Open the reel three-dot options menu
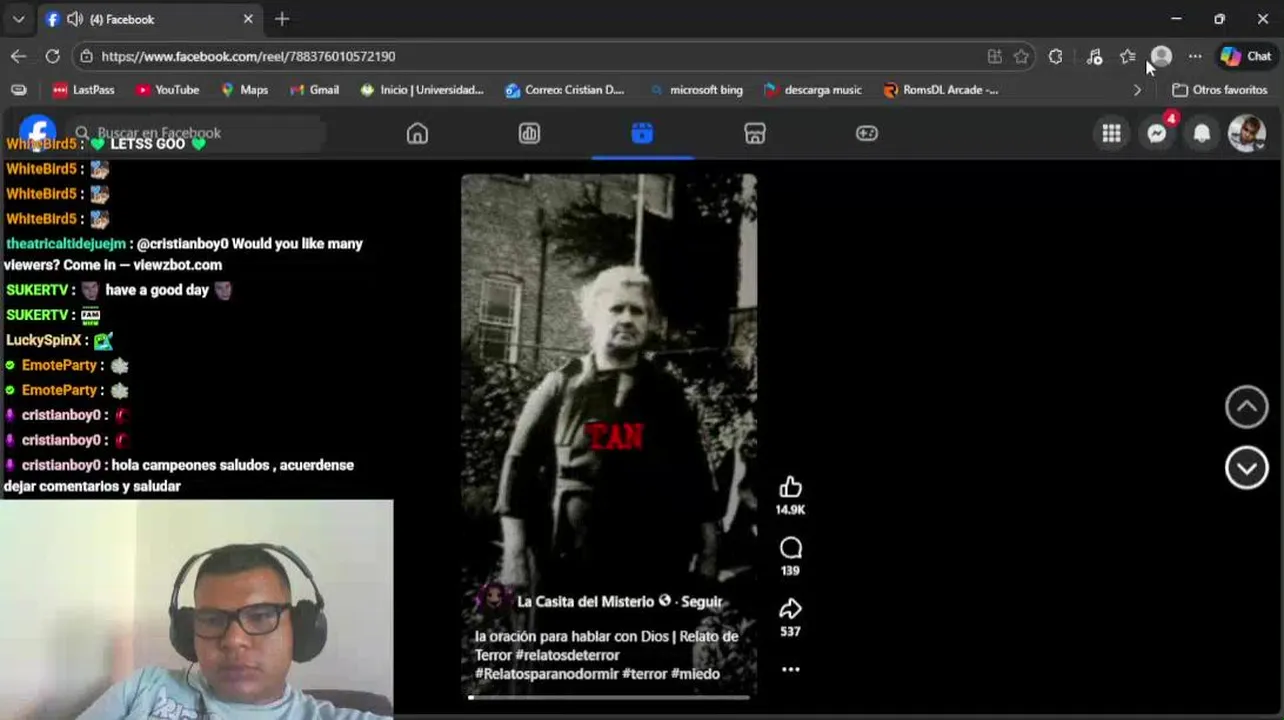This screenshot has width=1284, height=720. [x=790, y=670]
